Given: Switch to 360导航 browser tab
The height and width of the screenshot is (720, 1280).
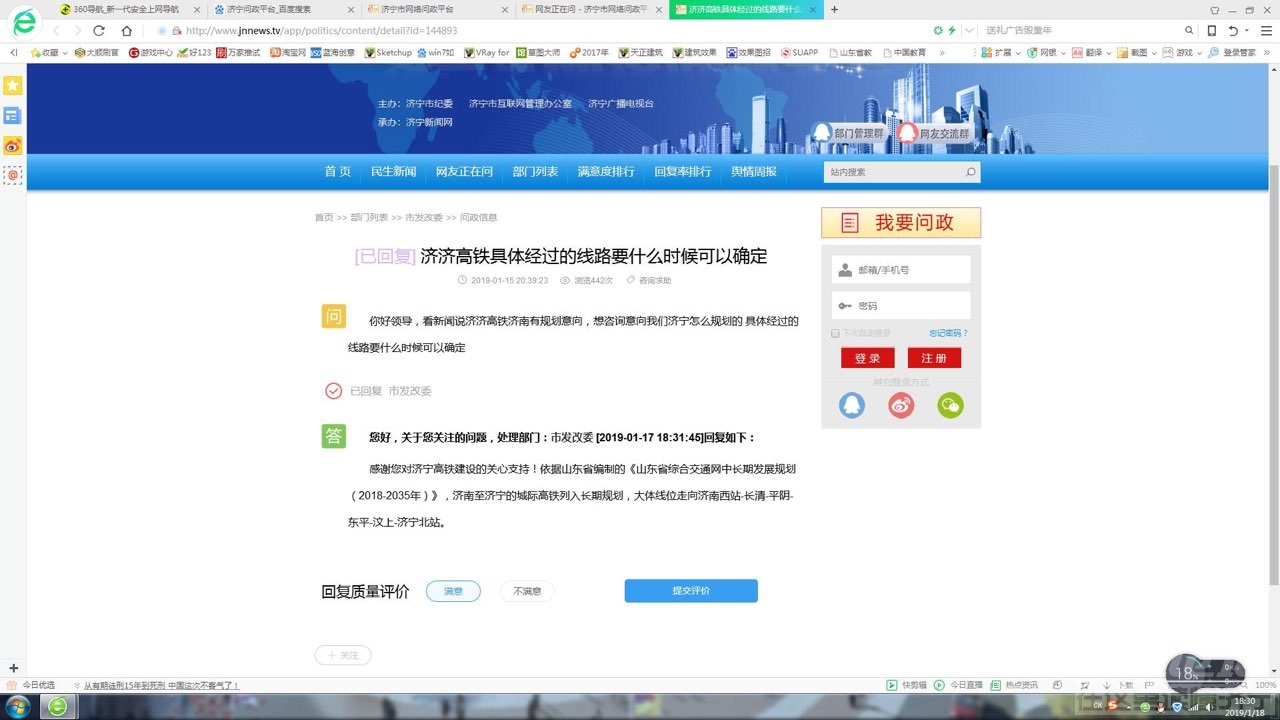Looking at the screenshot, I should click(x=128, y=9).
